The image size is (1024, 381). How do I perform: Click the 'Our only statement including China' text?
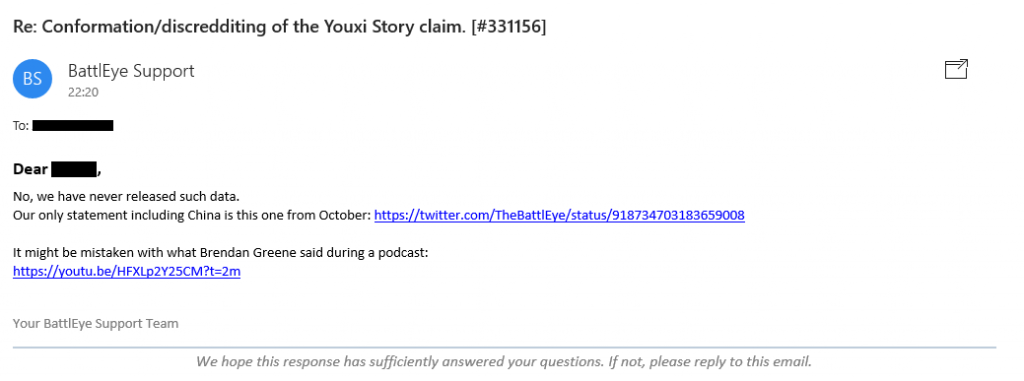tap(98, 215)
